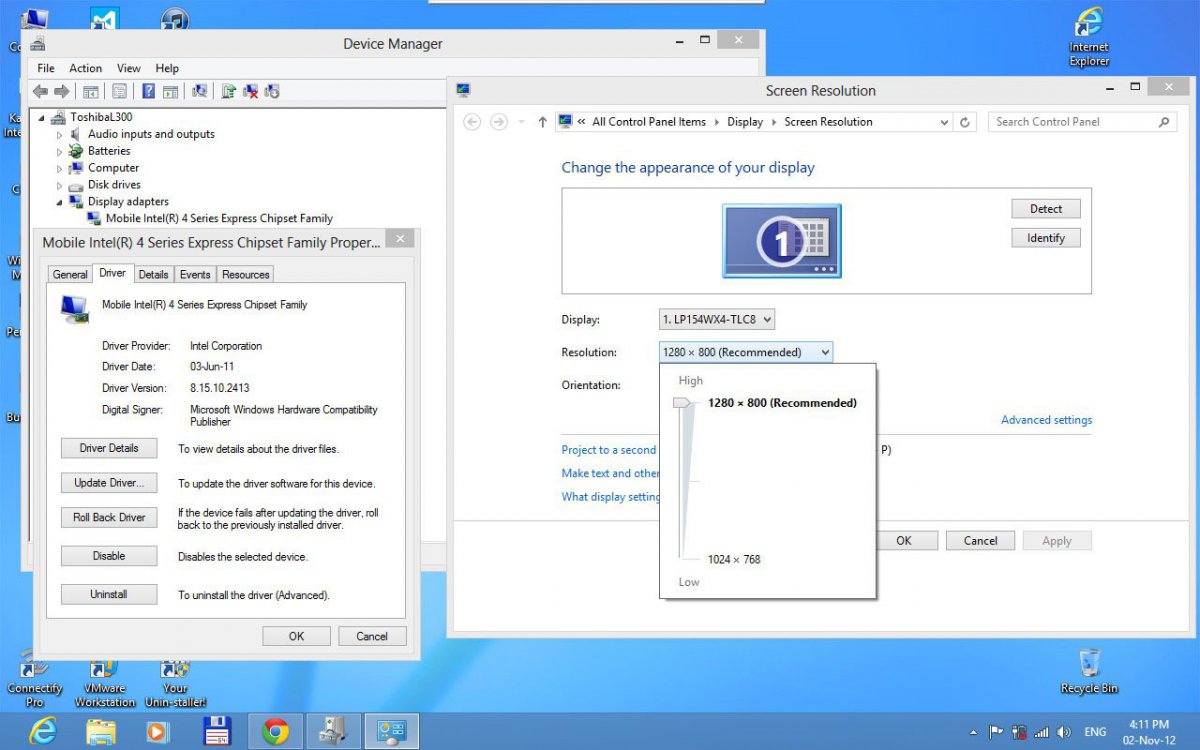Select the Your Unin-staller desktop shortcut

click(x=175, y=682)
